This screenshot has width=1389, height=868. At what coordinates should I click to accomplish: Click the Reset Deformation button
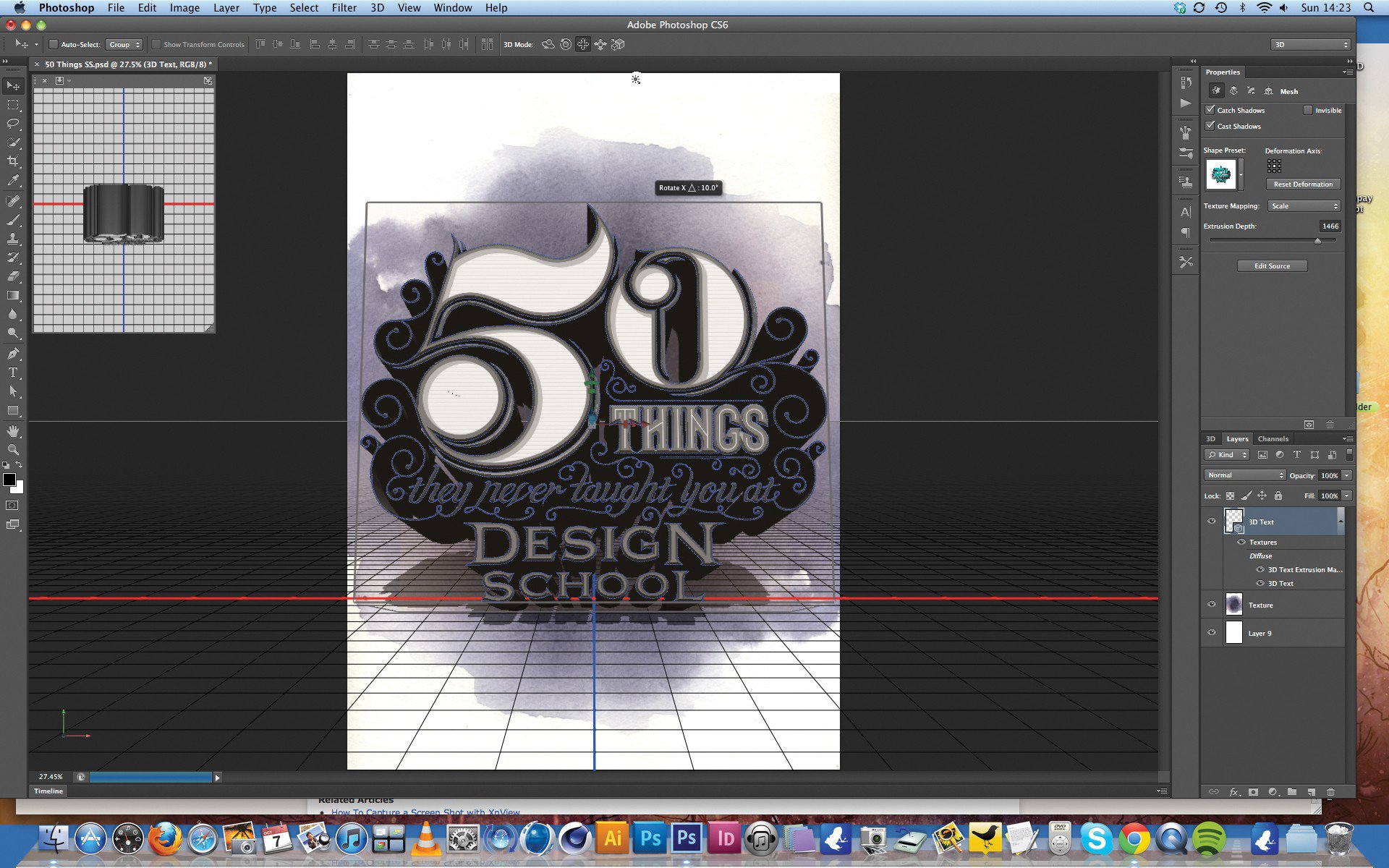click(1301, 184)
